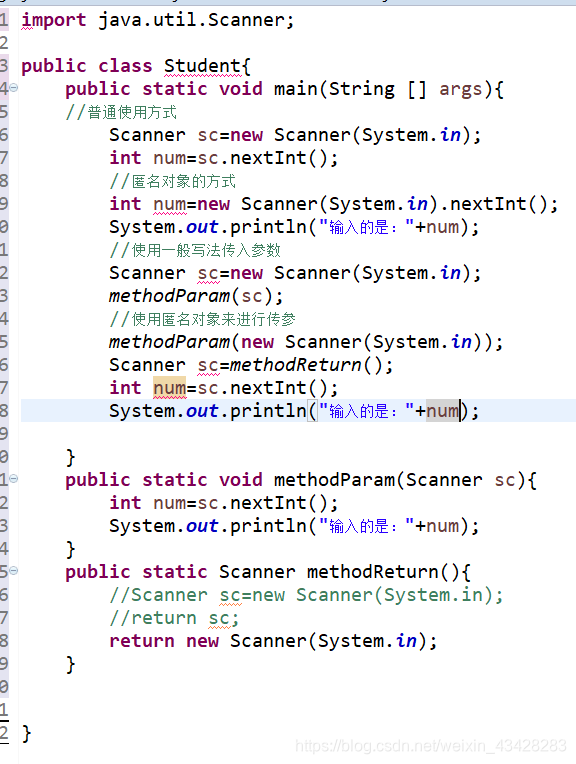The image size is (576, 764).
Task: Click 'methodParam(Scanner sc){' in the method declaration
Action: tap(405, 480)
